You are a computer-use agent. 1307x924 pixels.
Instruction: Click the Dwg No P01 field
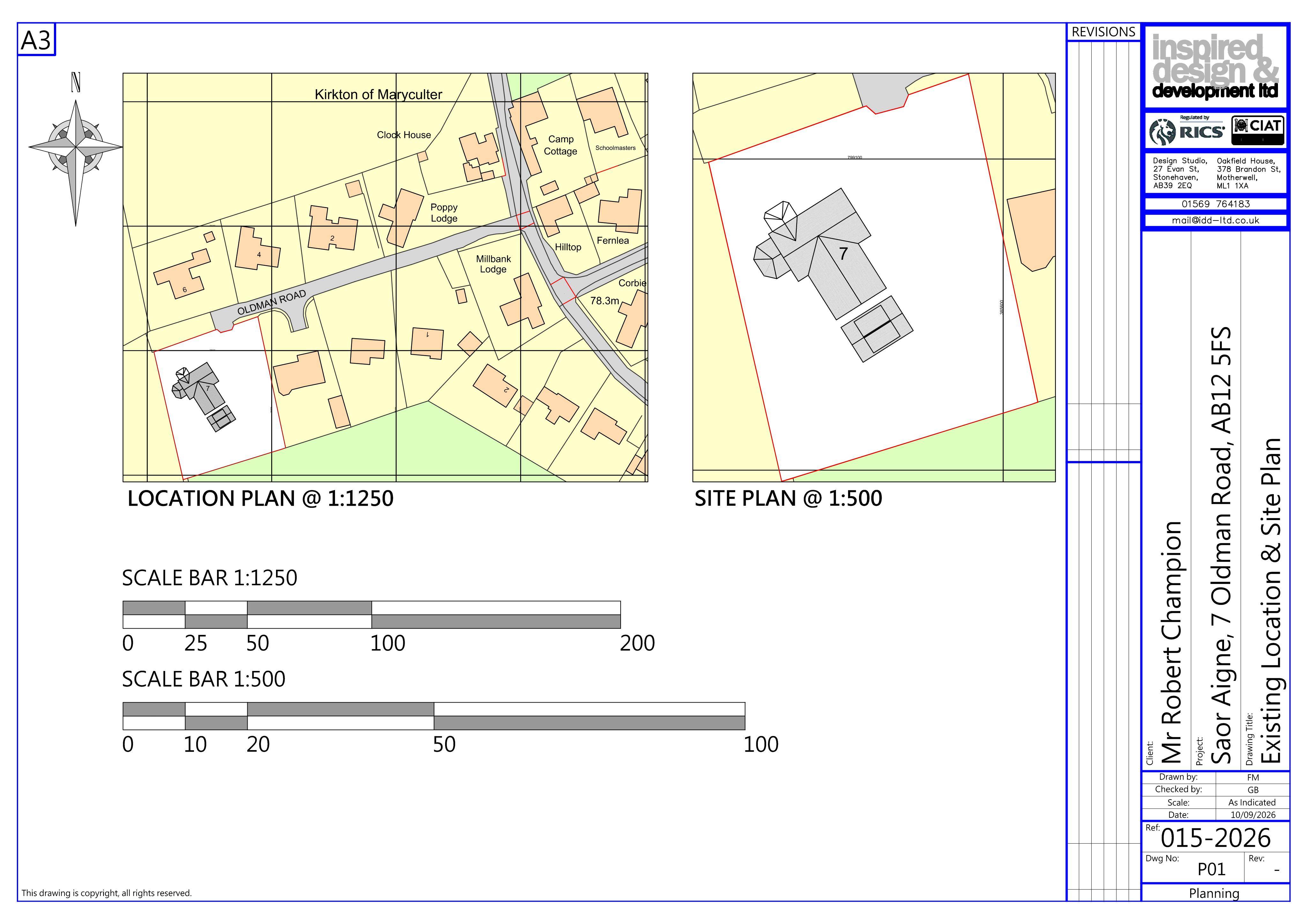(1193, 868)
